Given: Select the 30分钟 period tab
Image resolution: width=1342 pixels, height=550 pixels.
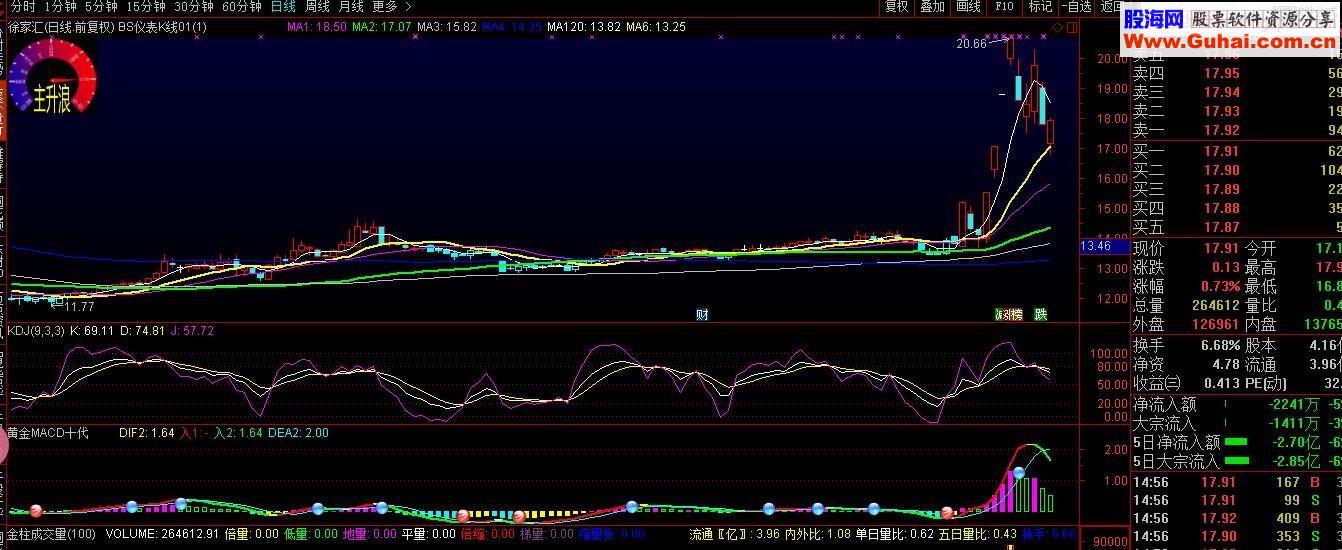Looking at the screenshot, I should click(x=194, y=6).
